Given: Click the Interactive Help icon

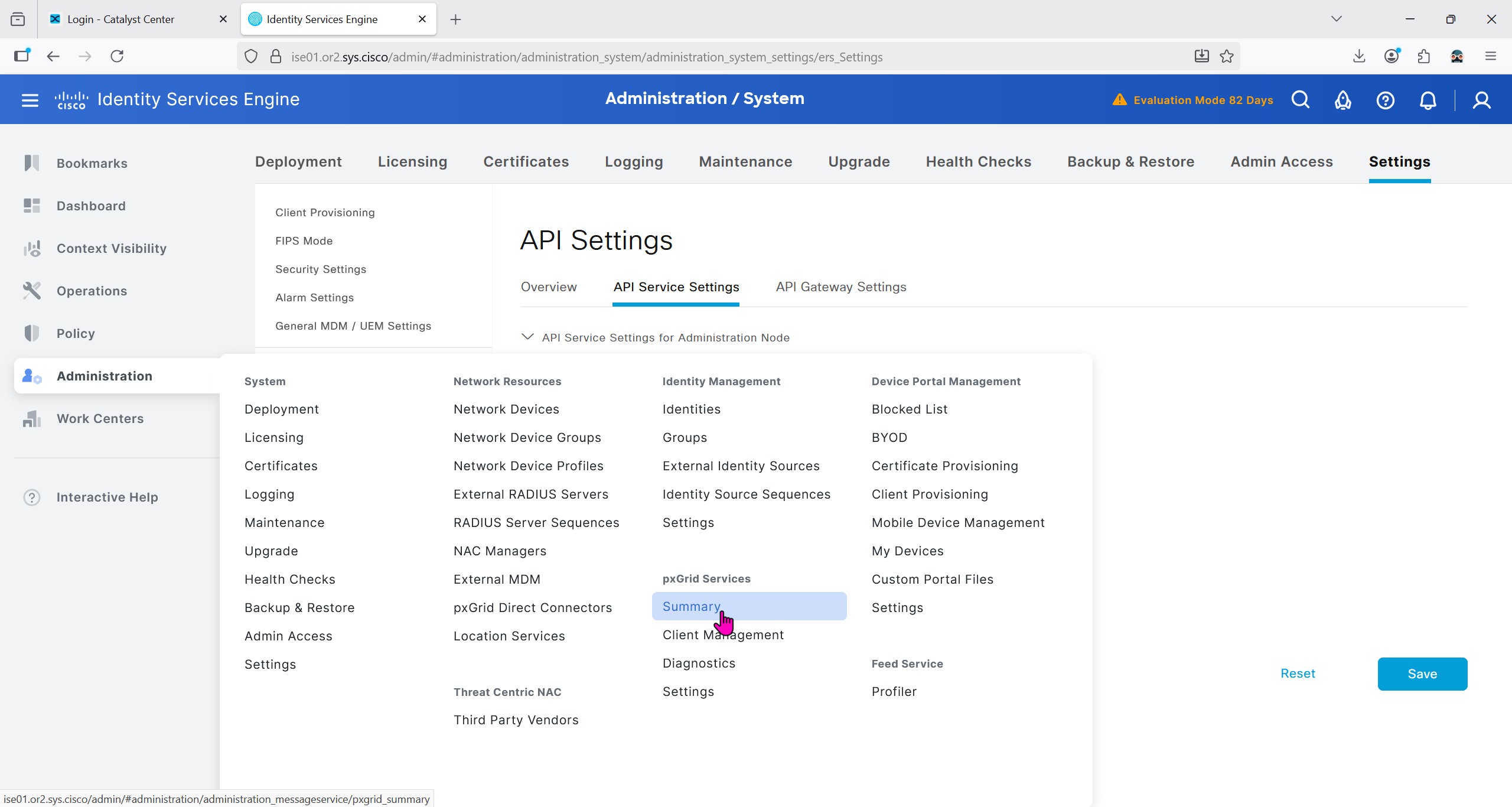Looking at the screenshot, I should [32, 497].
